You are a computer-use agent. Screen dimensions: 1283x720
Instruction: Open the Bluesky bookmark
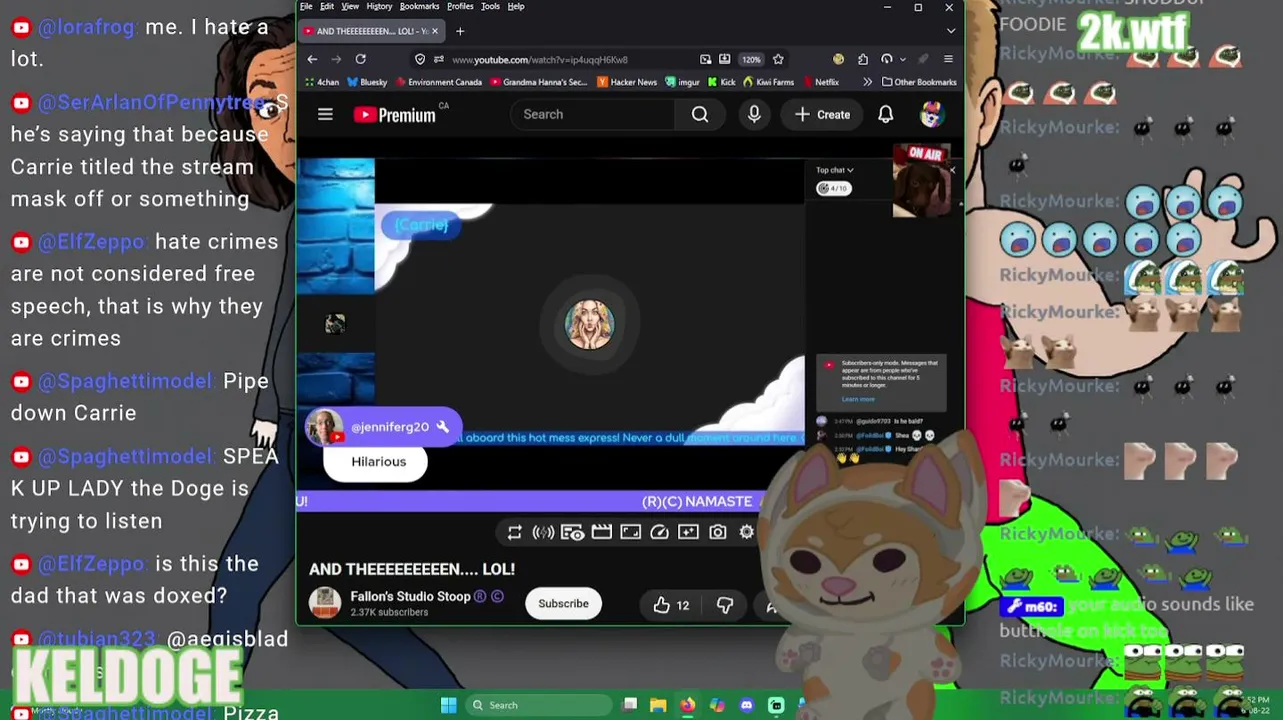367,82
